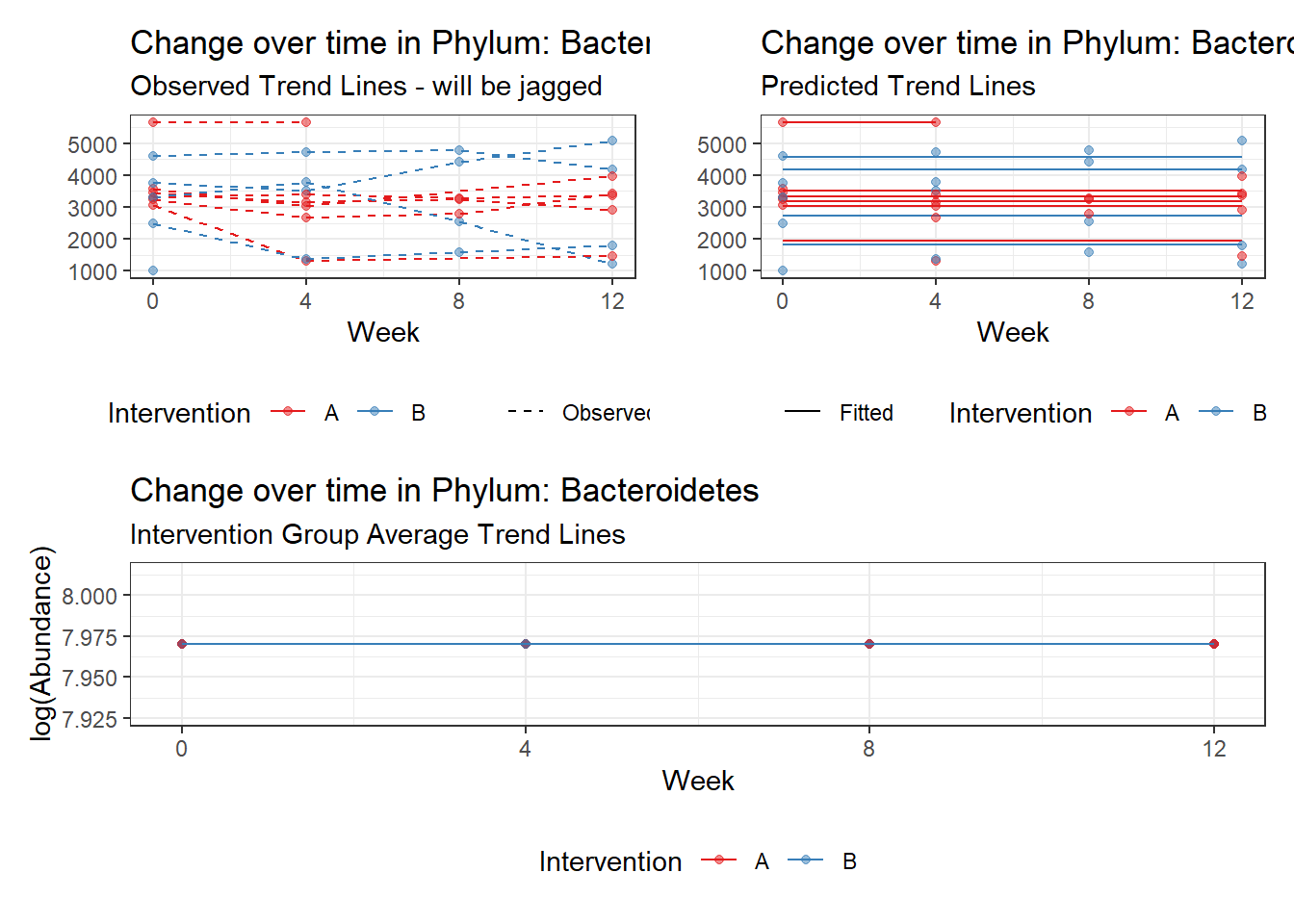Select the week 0 data point in the Group Average plot
Screen dimensions: 1294x924
(182, 644)
